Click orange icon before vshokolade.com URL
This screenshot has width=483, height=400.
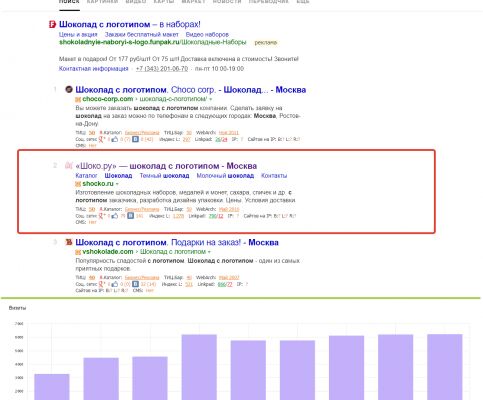click(78, 252)
